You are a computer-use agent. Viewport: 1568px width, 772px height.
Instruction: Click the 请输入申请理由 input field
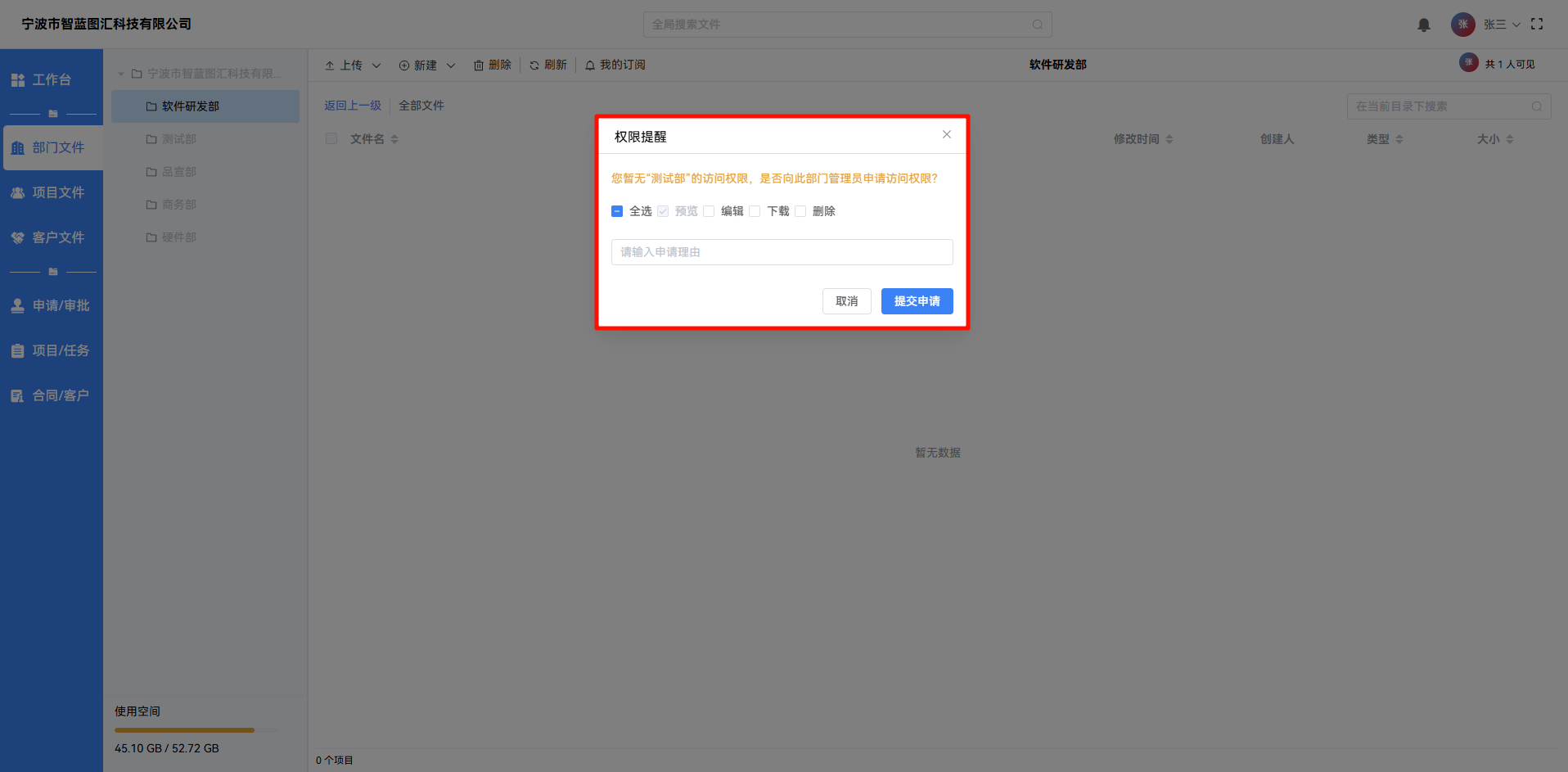(782, 252)
